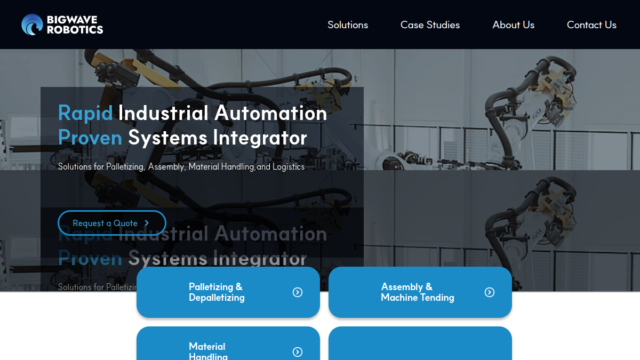Open the Assembly & Machine Tending card
This screenshot has width=640, height=360.
420,292
